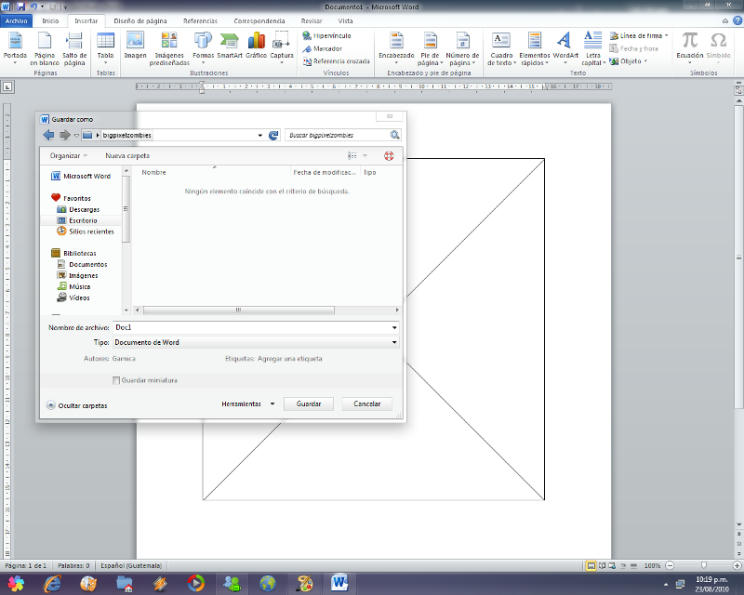
Task: Switch to the Inicio tab
Action: (50, 21)
